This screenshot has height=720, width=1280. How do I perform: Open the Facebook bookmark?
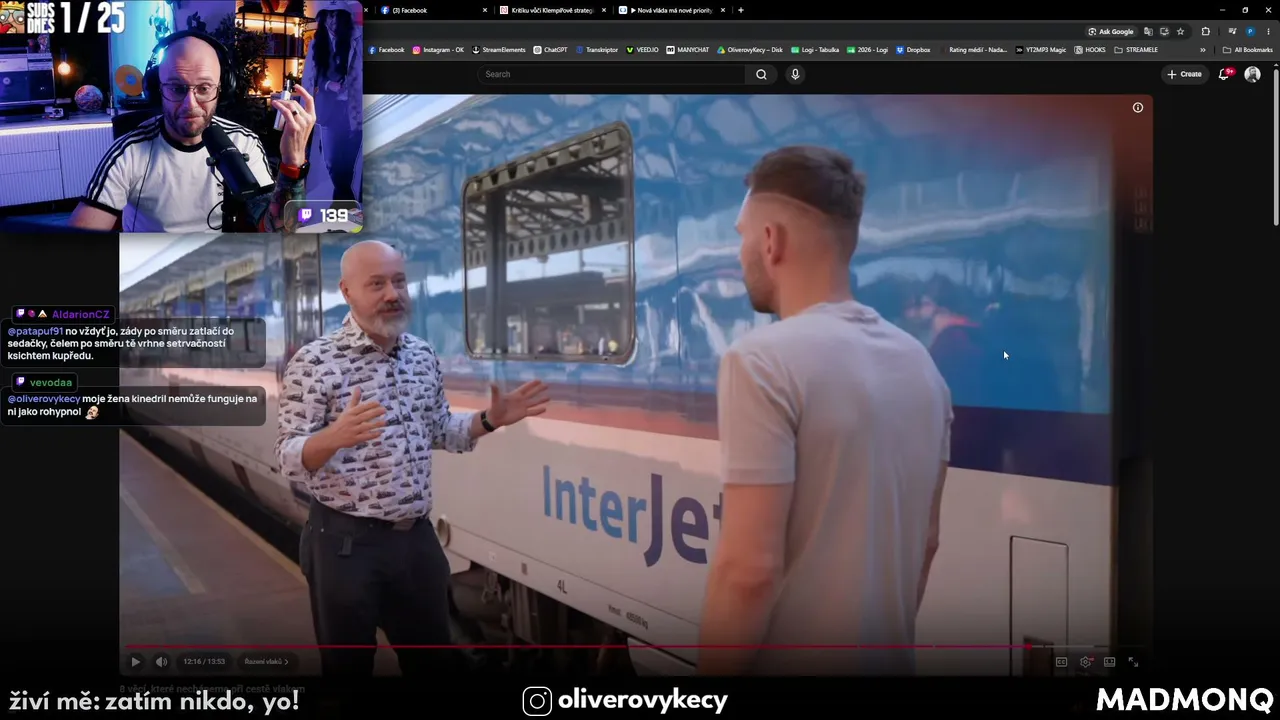pyautogui.click(x=387, y=49)
